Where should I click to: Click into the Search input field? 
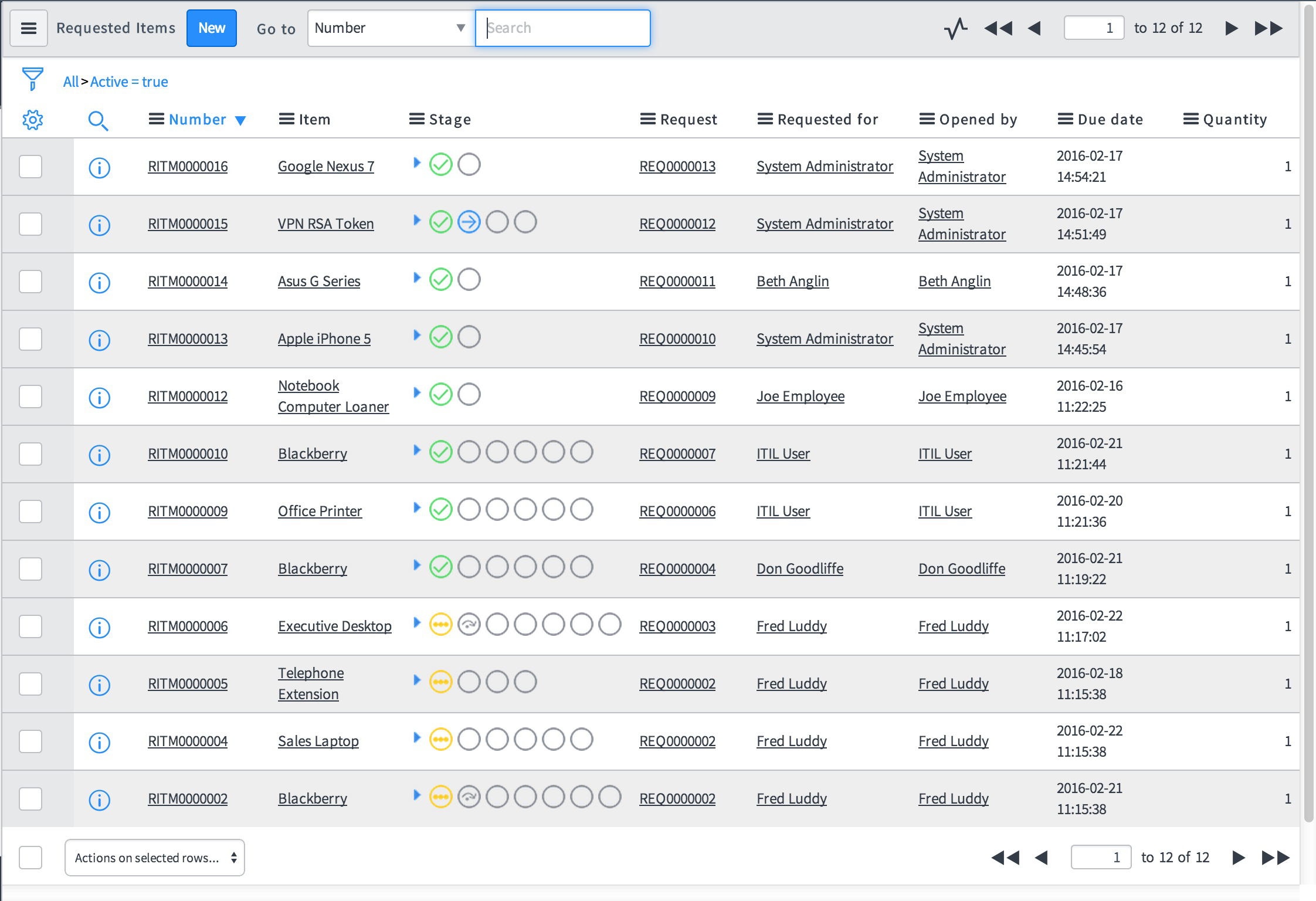(x=563, y=28)
